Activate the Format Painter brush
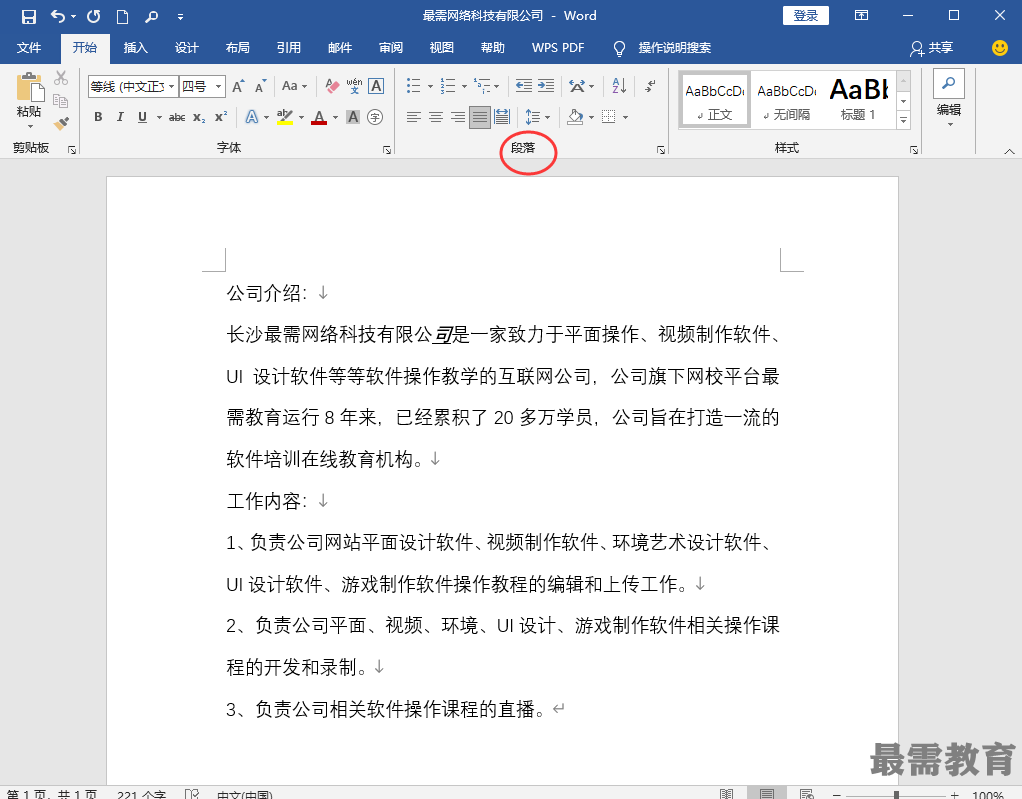The width and height of the screenshot is (1022, 799). click(61, 123)
